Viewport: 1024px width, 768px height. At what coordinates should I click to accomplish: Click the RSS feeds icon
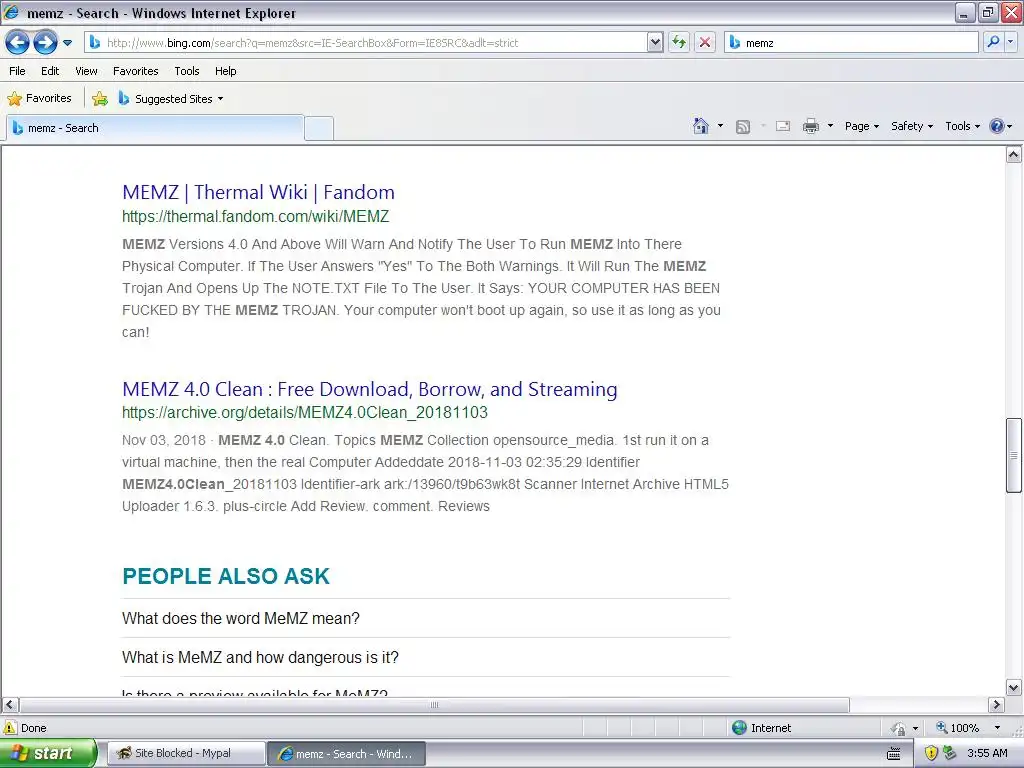coord(743,127)
